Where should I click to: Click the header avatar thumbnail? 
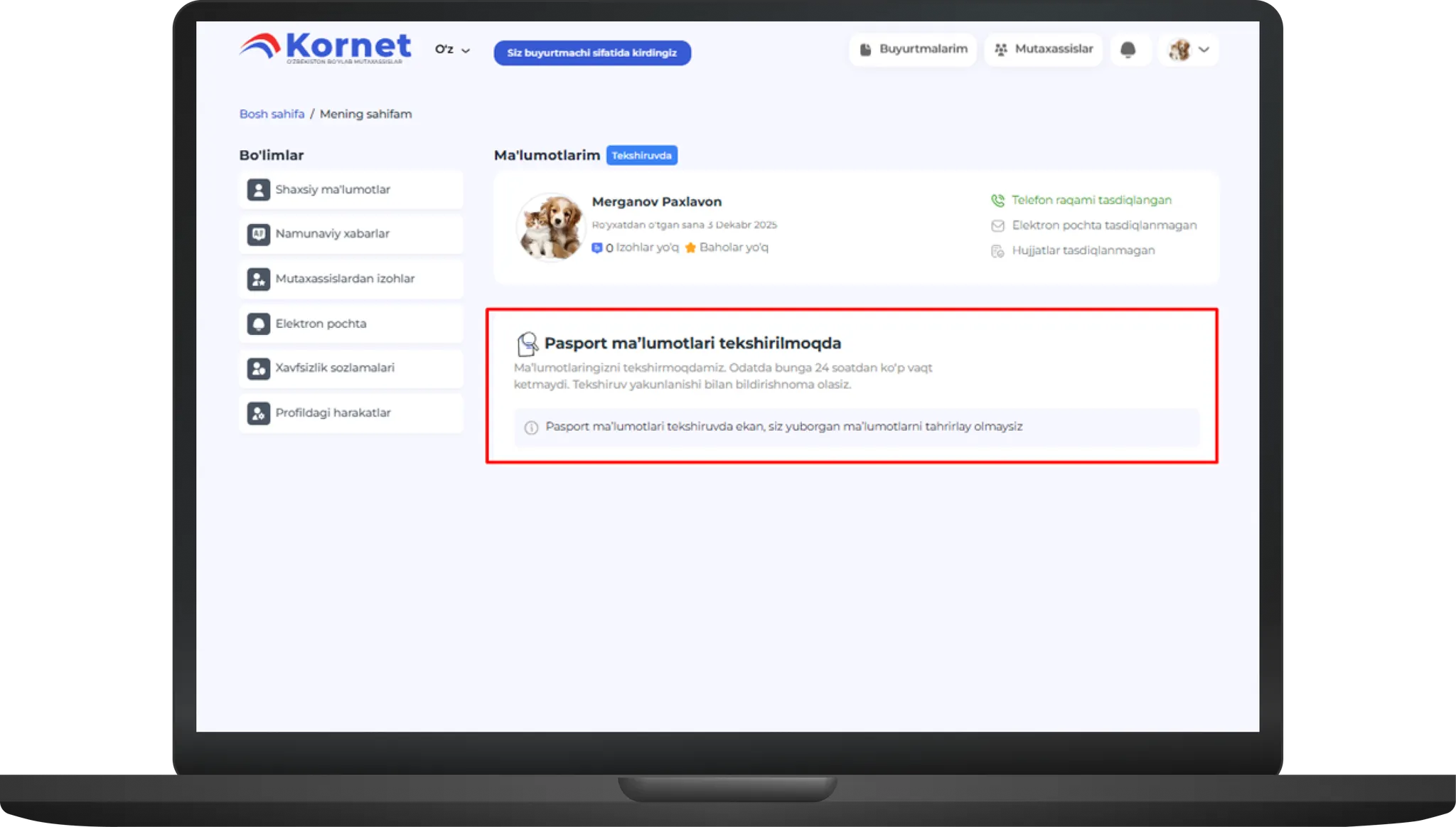1179,50
